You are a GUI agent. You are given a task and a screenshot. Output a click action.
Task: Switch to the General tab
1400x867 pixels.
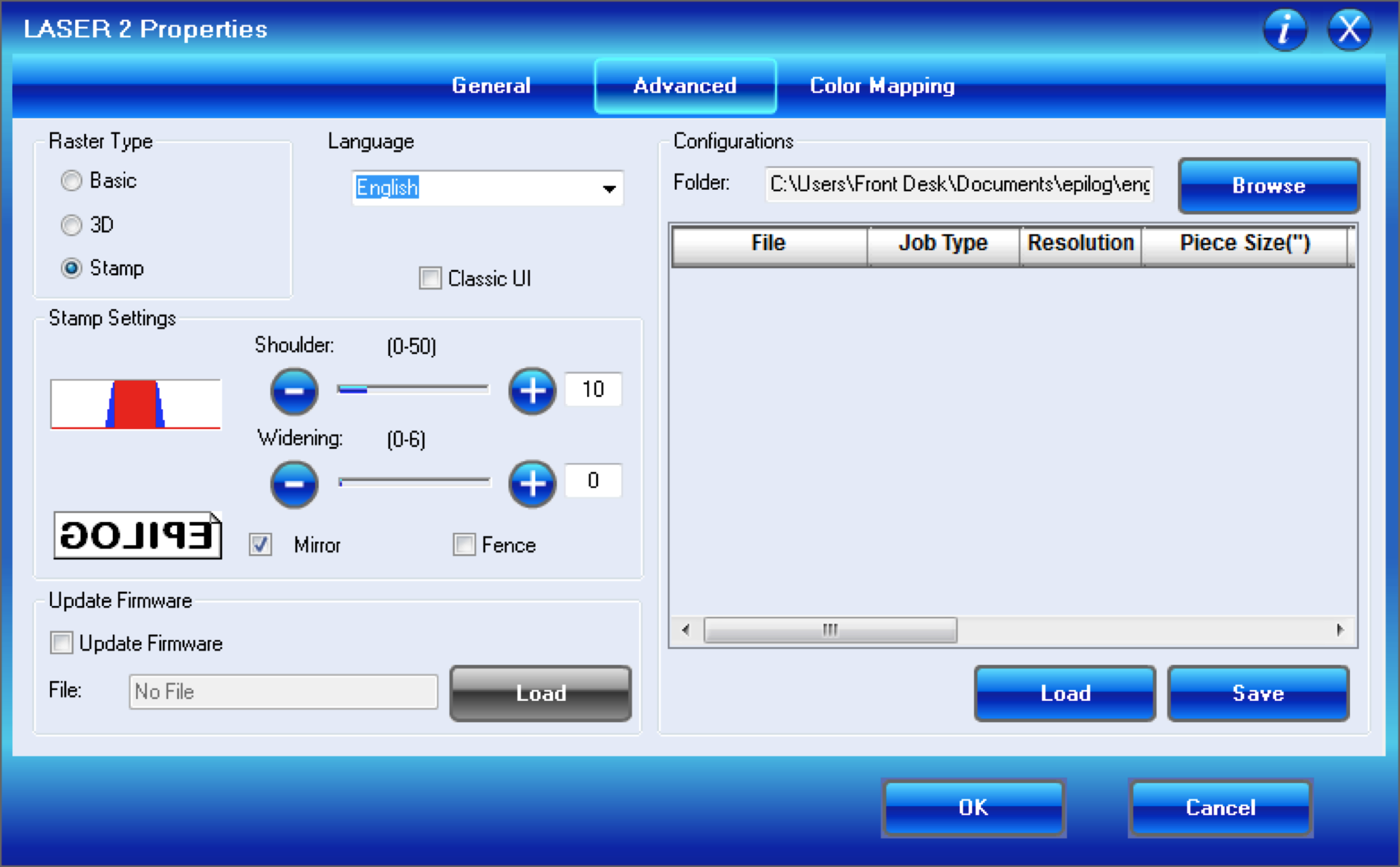[491, 86]
